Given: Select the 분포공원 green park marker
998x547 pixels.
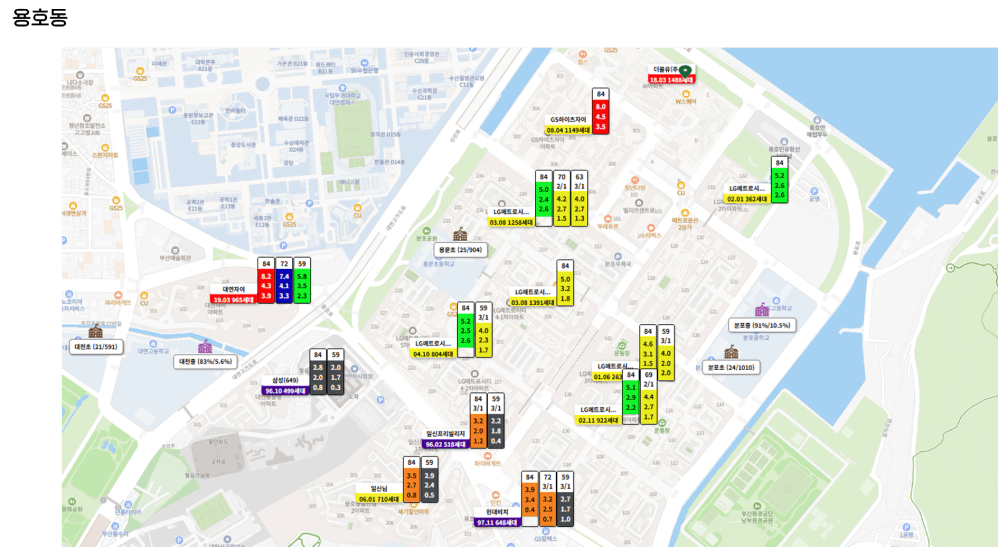Looking at the screenshot, I should [426, 231].
